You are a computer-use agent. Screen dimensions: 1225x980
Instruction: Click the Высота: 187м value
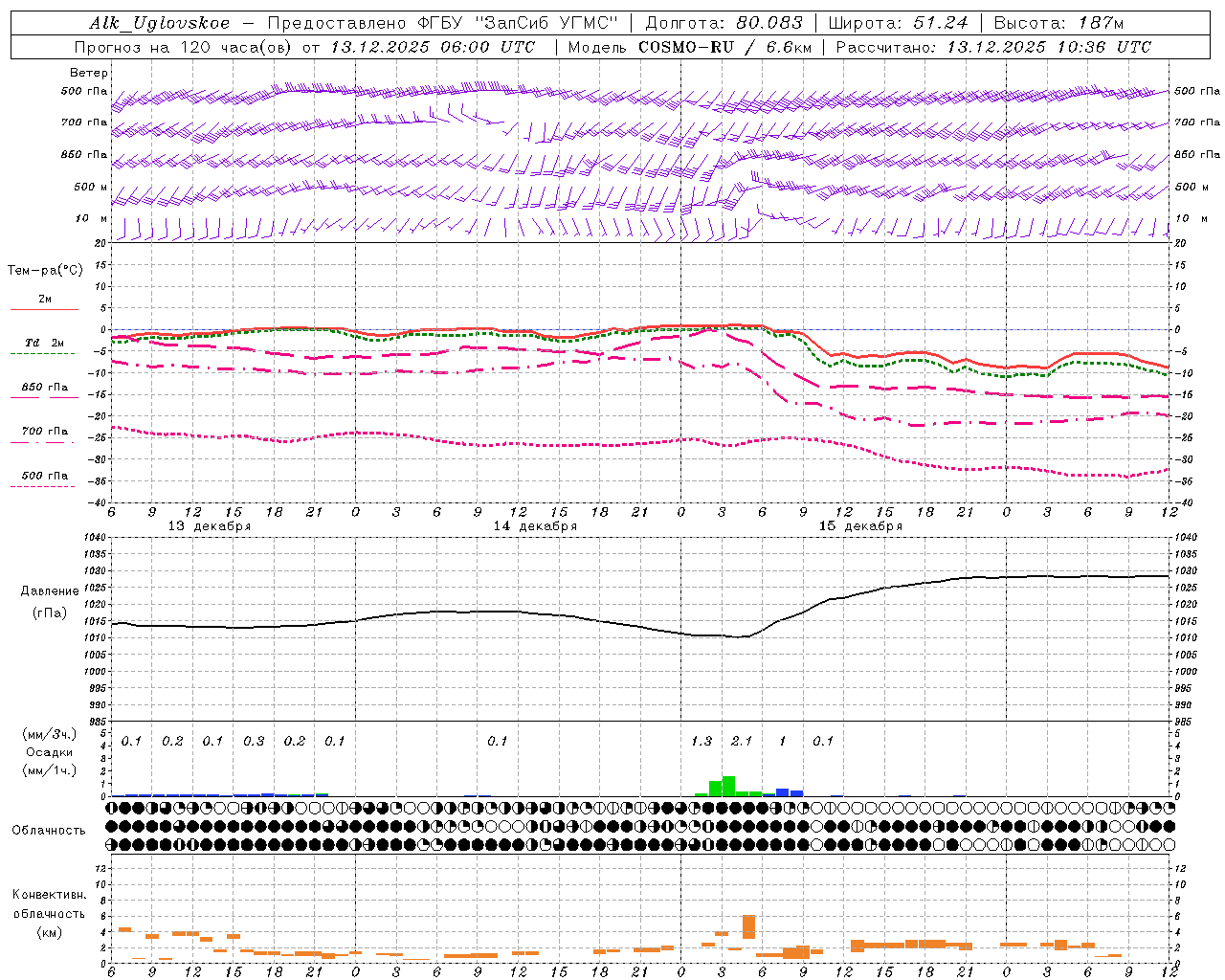[1058, 23]
